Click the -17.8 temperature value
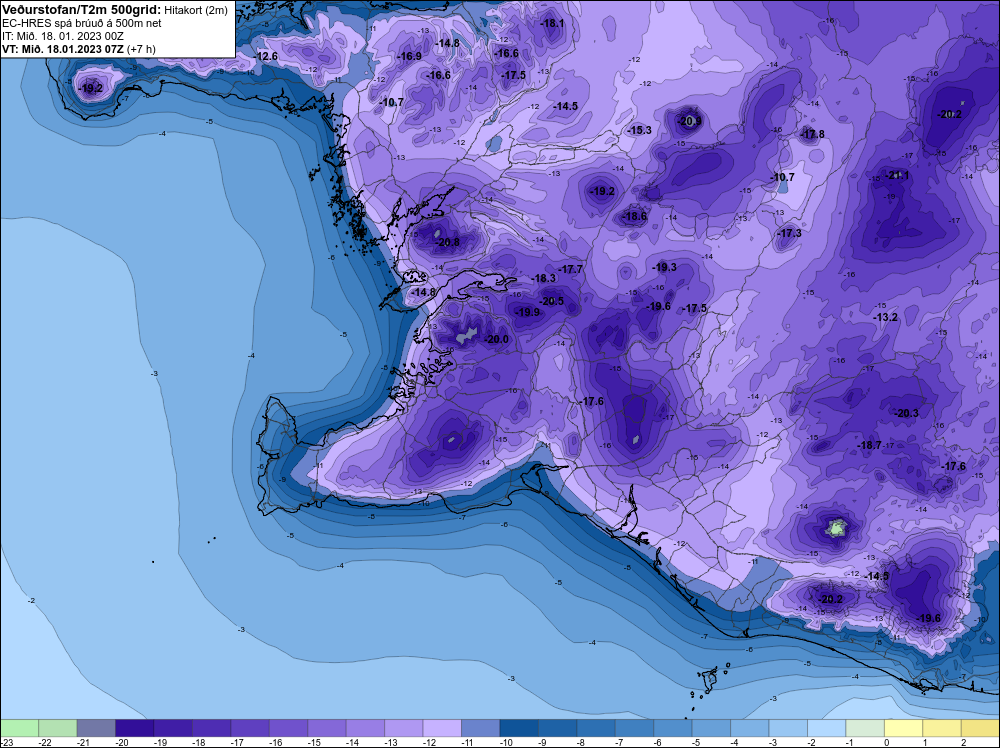 812,134
